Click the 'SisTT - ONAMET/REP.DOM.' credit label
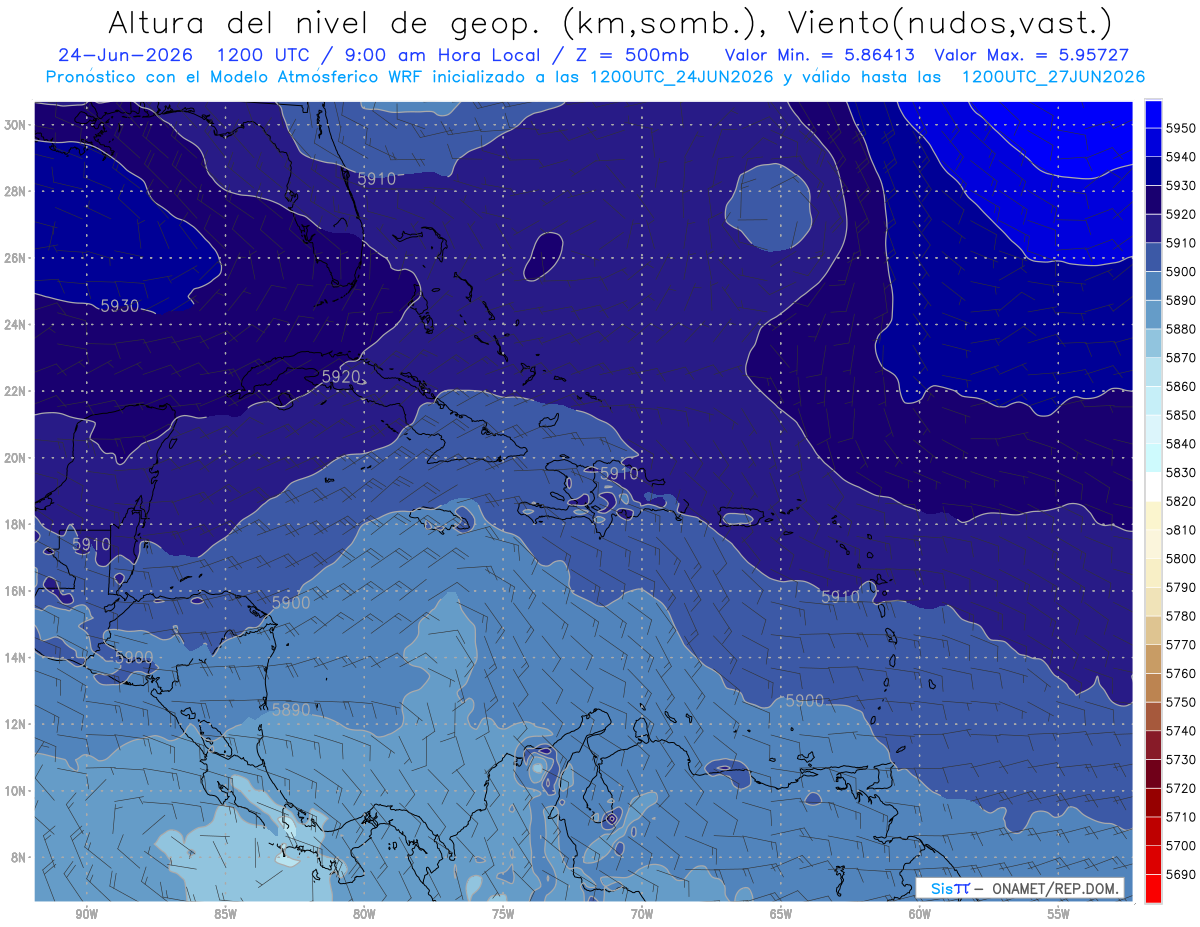1200x927 pixels. click(x=1021, y=889)
